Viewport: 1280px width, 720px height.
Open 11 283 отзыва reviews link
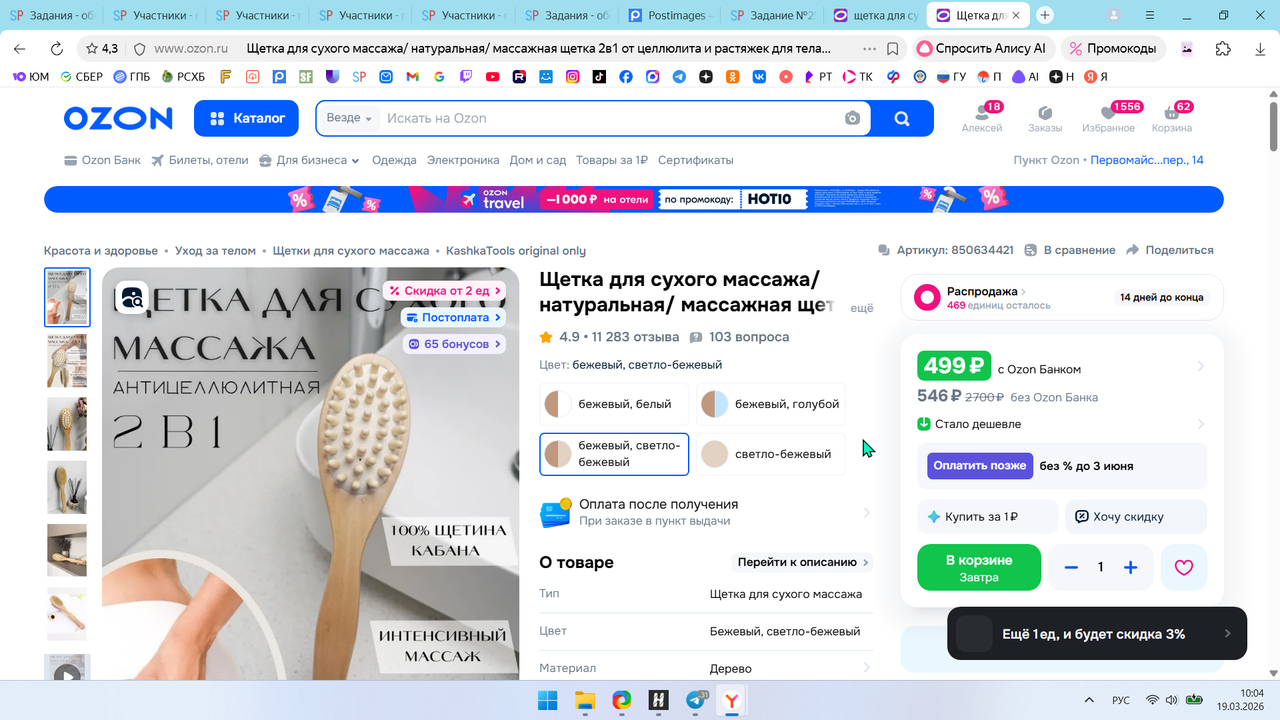pyautogui.click(x=635, y=337)
